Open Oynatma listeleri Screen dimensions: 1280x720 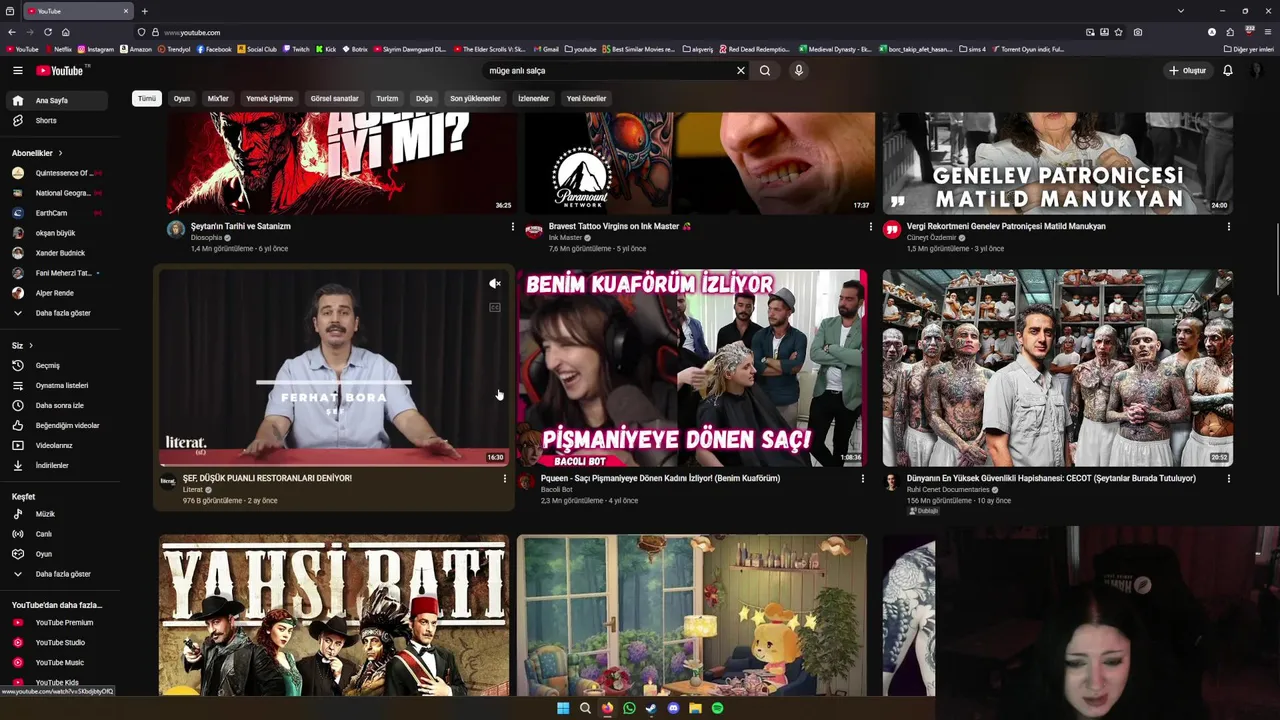tap(56, 385)
